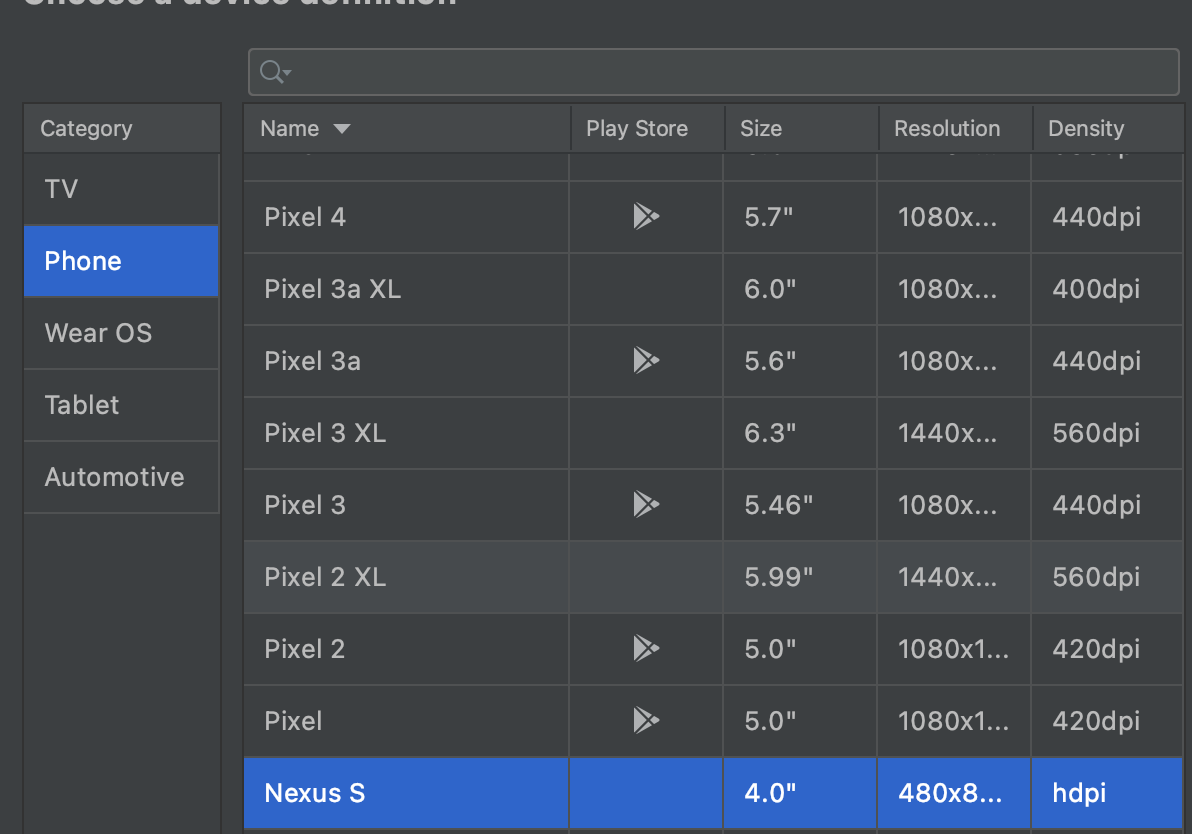
Task: Click the Play Store icon for Pixel 4
Action: [x=646, y=217]
